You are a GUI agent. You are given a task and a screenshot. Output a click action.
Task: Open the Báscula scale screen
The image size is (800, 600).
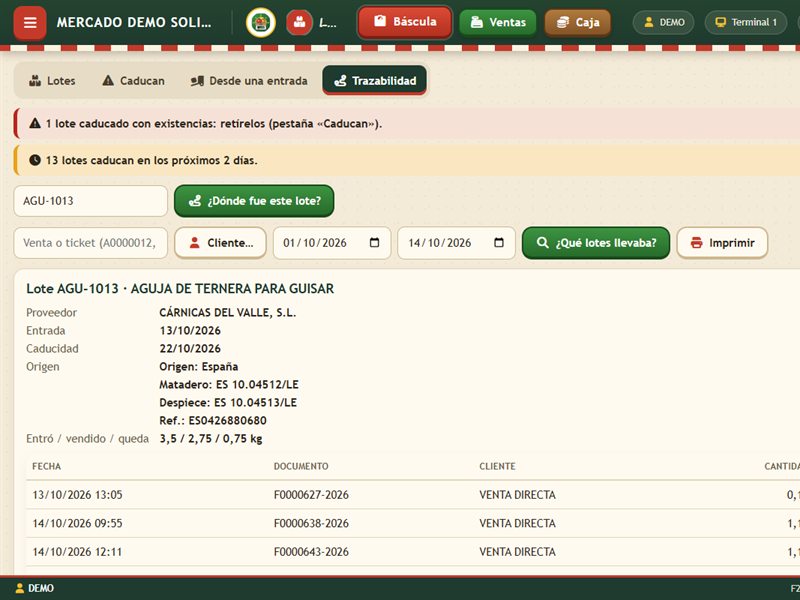click(405, 22)
